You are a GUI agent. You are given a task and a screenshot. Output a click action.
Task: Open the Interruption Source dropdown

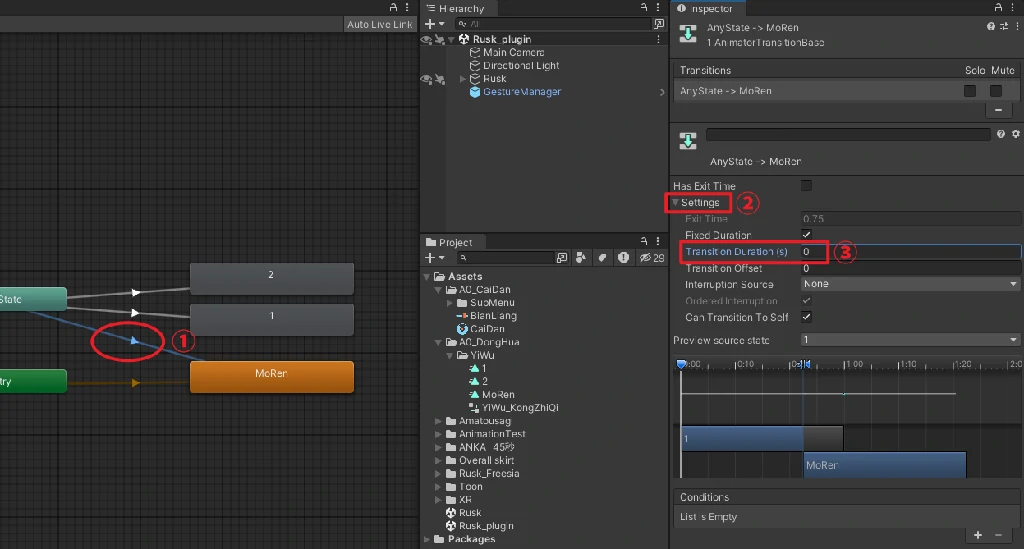pyautogui.click(x=910, y=284)
